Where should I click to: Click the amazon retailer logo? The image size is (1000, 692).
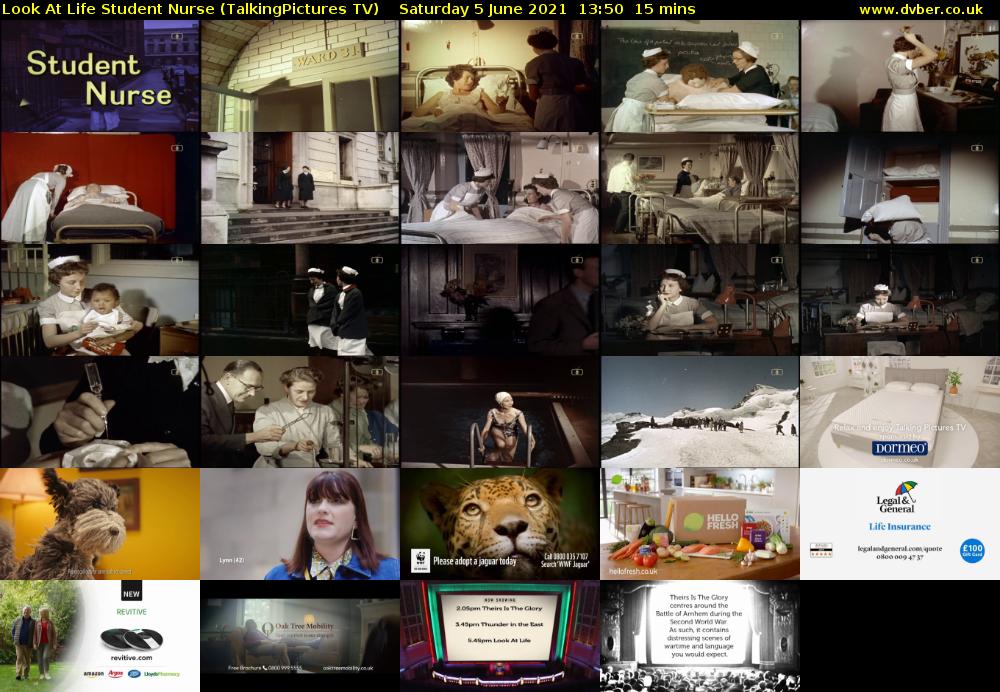click(93, 674)
